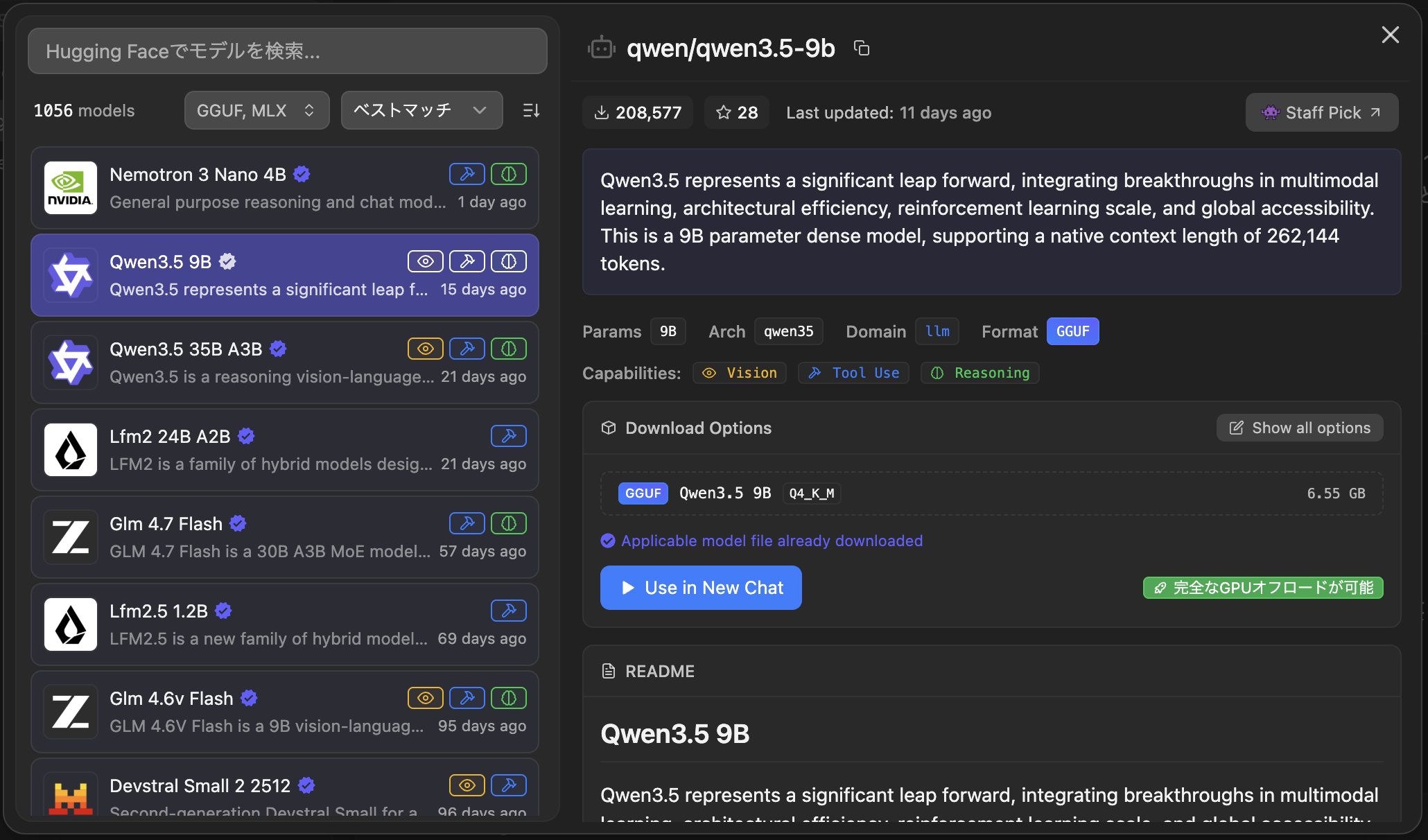Click the copy model name icon
Screen dimensions: 1428x840
click(x=862, y=48)
